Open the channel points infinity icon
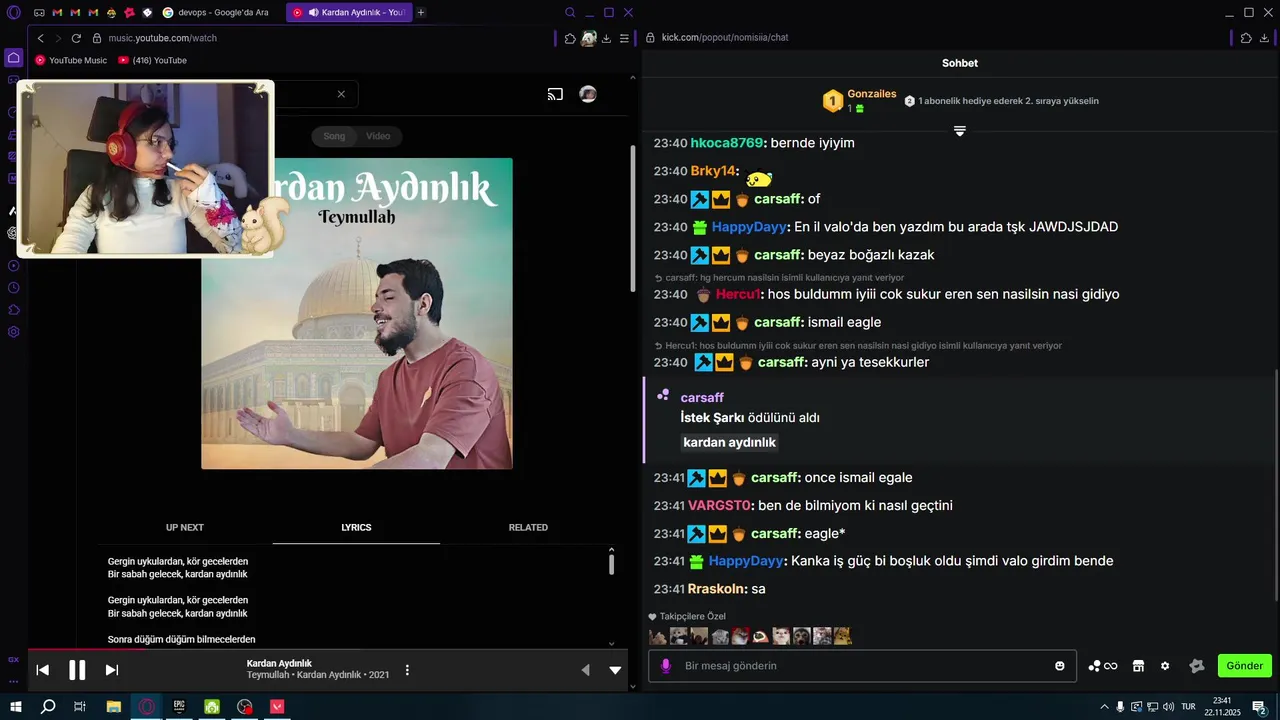Image resolution: width=1280 pixels, height=720 pixels. click(x=1103, y=666)
